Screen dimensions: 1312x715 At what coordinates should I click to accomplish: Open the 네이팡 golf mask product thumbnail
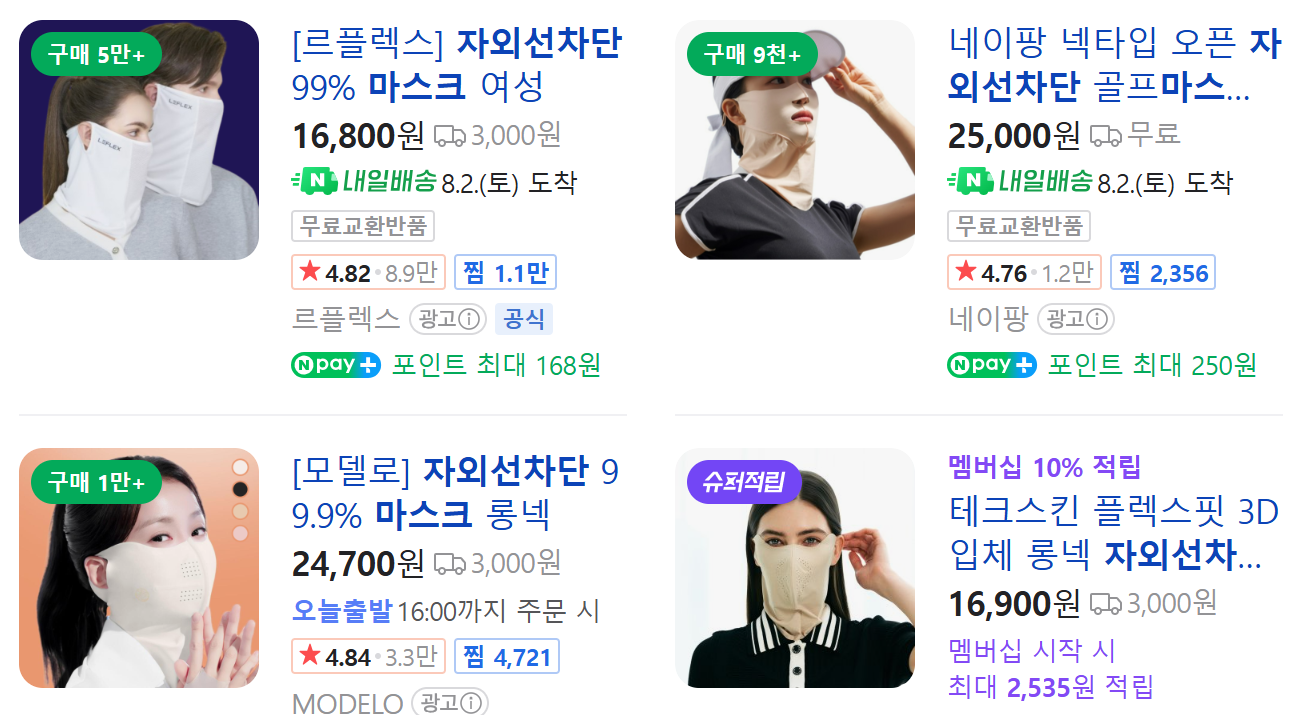pyautogui.click(x=795, y=140)
